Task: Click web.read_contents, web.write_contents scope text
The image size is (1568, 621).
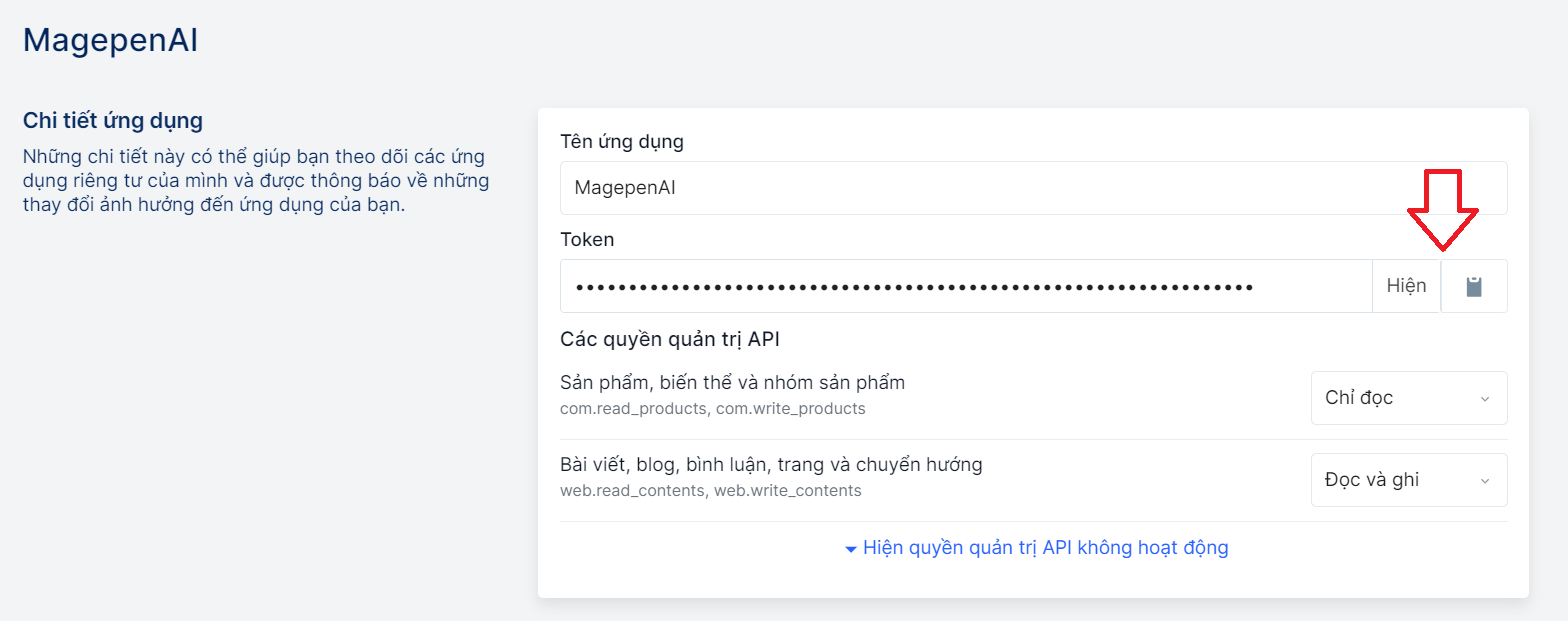Action: 711,491
